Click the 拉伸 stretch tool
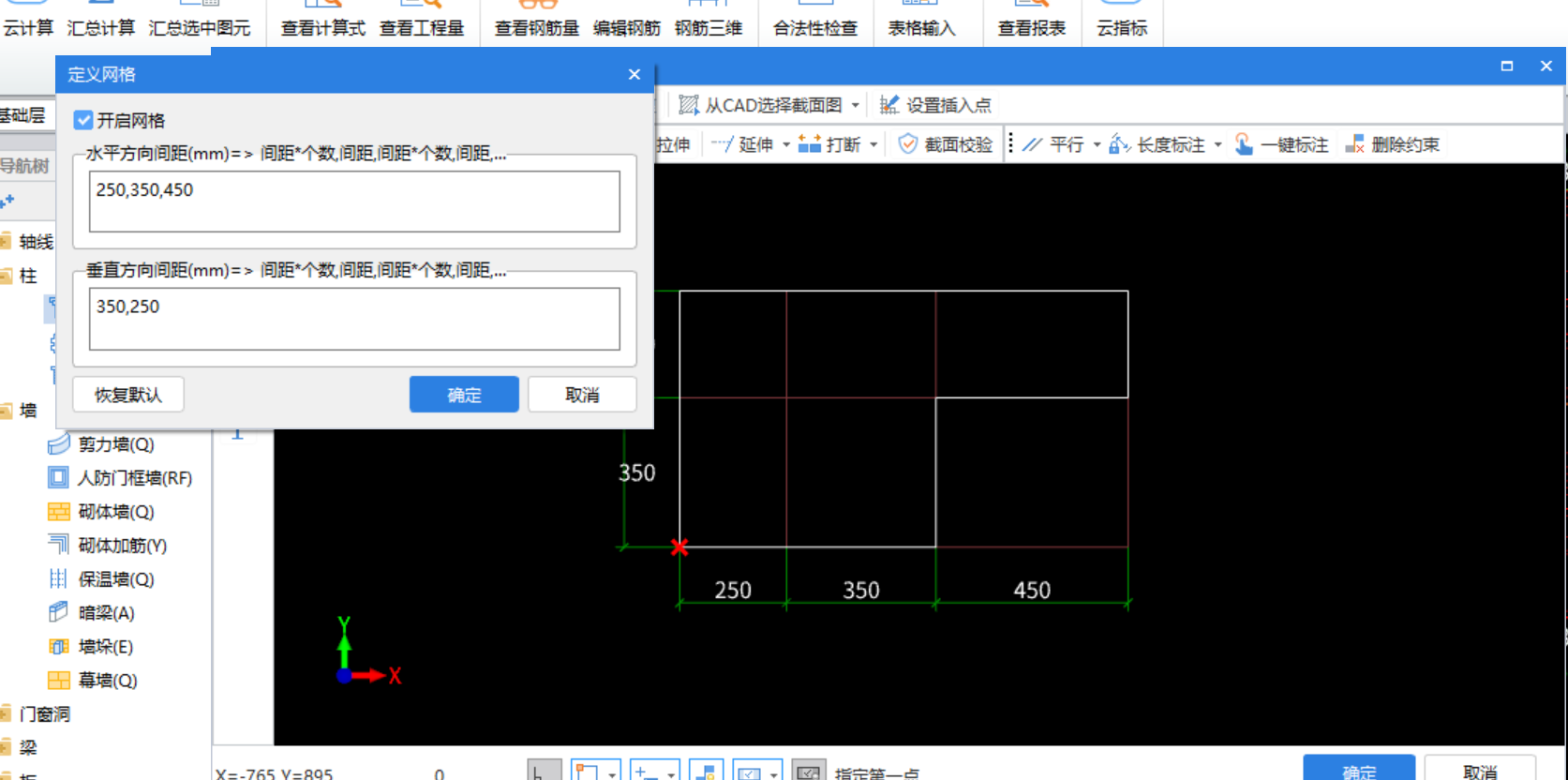 (x=673, y=144)
